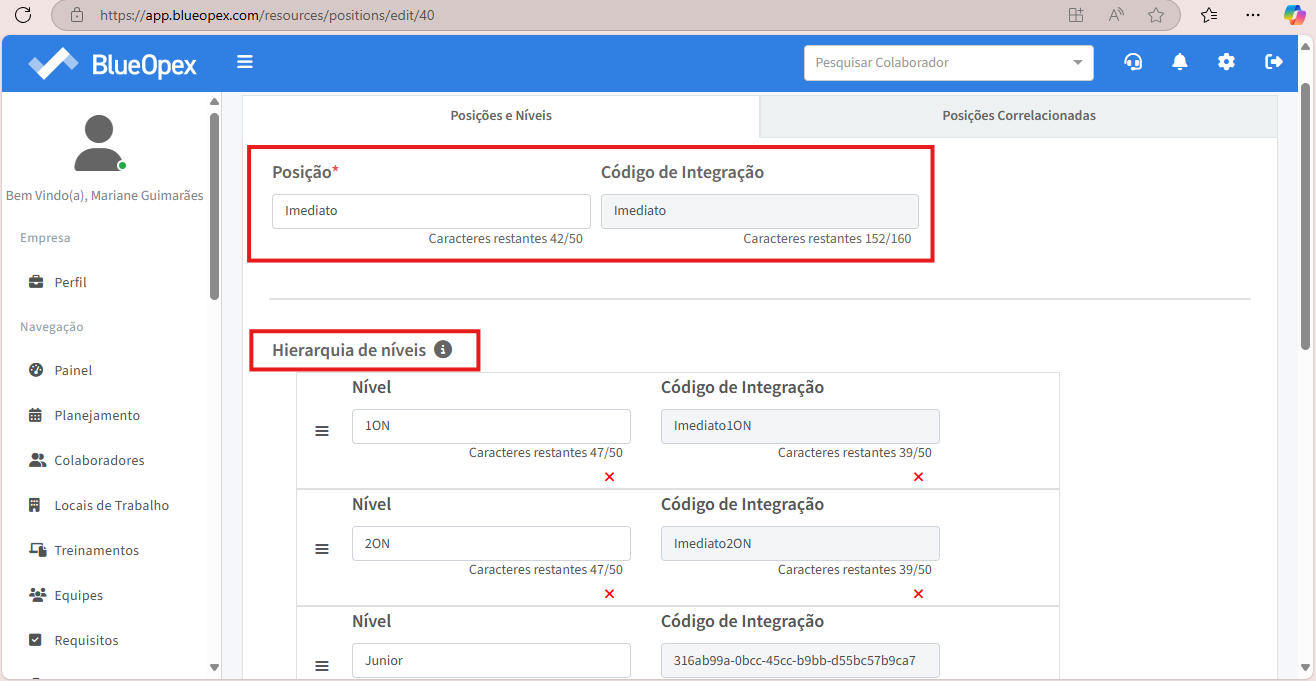Click the Nível field containing Junior
Image resolution: width=1316 pixels, height=681 pixels.
tap(491, 660)
